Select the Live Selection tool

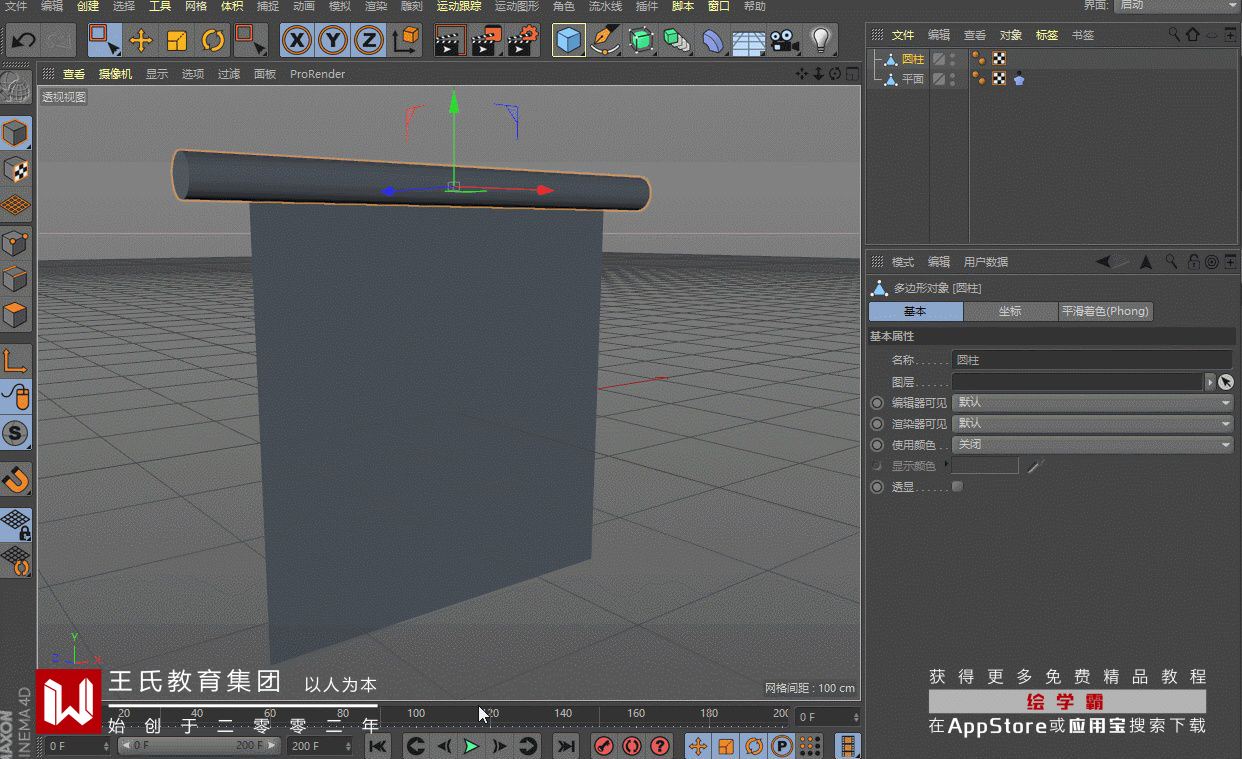(104, 40)
